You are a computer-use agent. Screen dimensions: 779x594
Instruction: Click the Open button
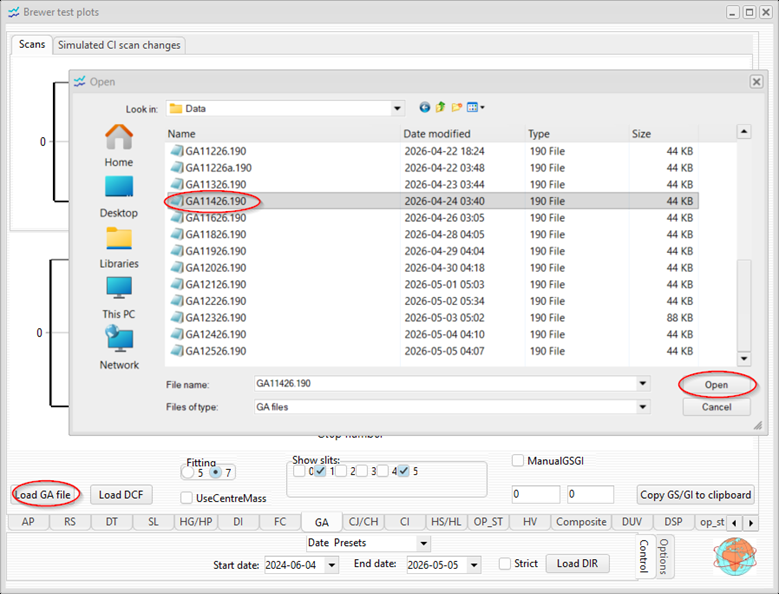click(716, 384)
